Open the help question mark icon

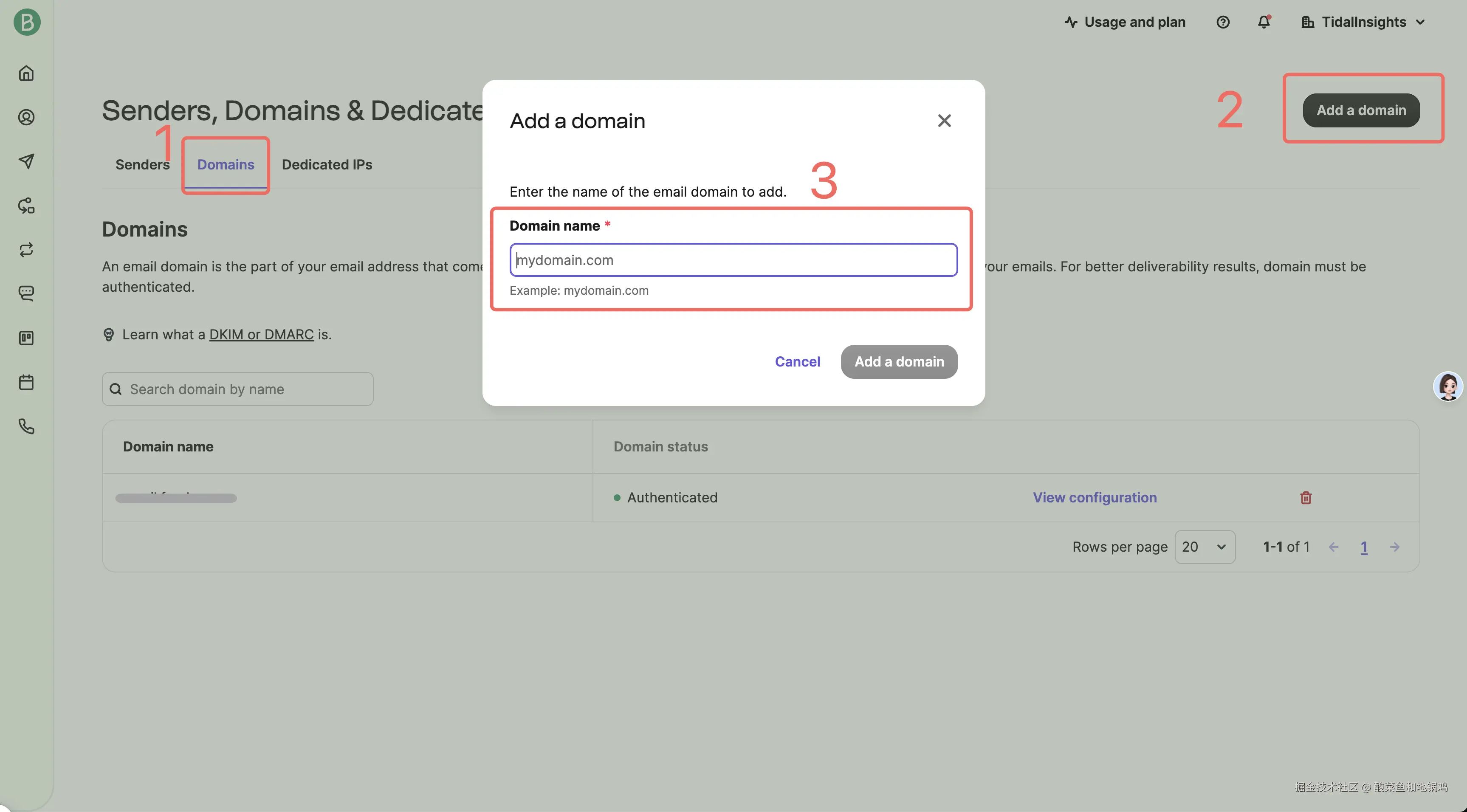pos(1223,22)
